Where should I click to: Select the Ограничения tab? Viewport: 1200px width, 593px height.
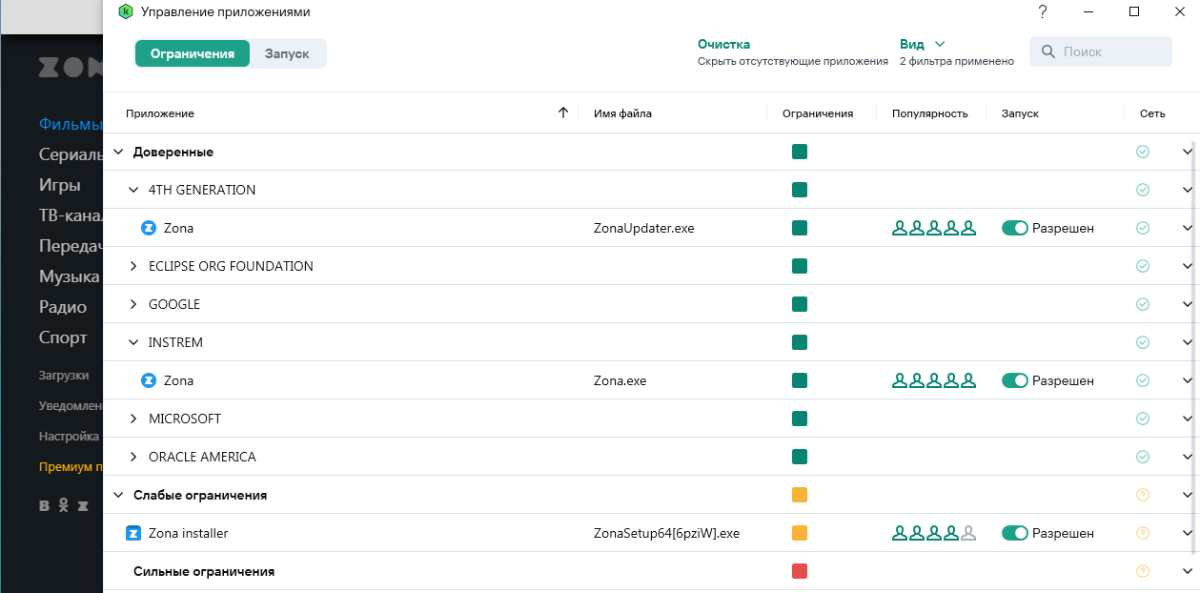coord(192,54)
